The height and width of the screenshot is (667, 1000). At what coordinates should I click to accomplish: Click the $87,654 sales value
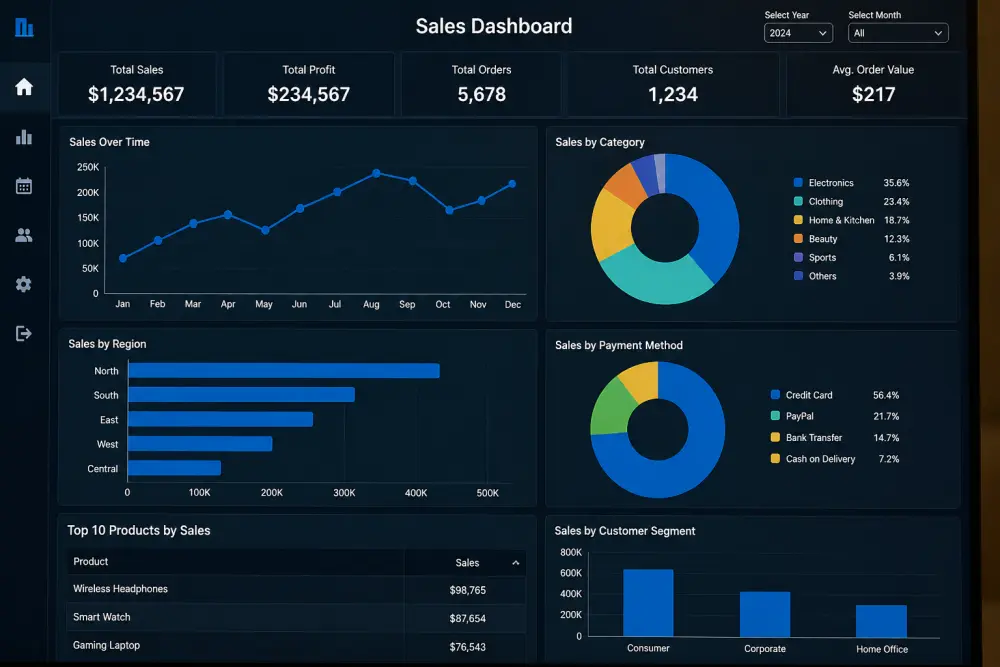pos(467,619)
